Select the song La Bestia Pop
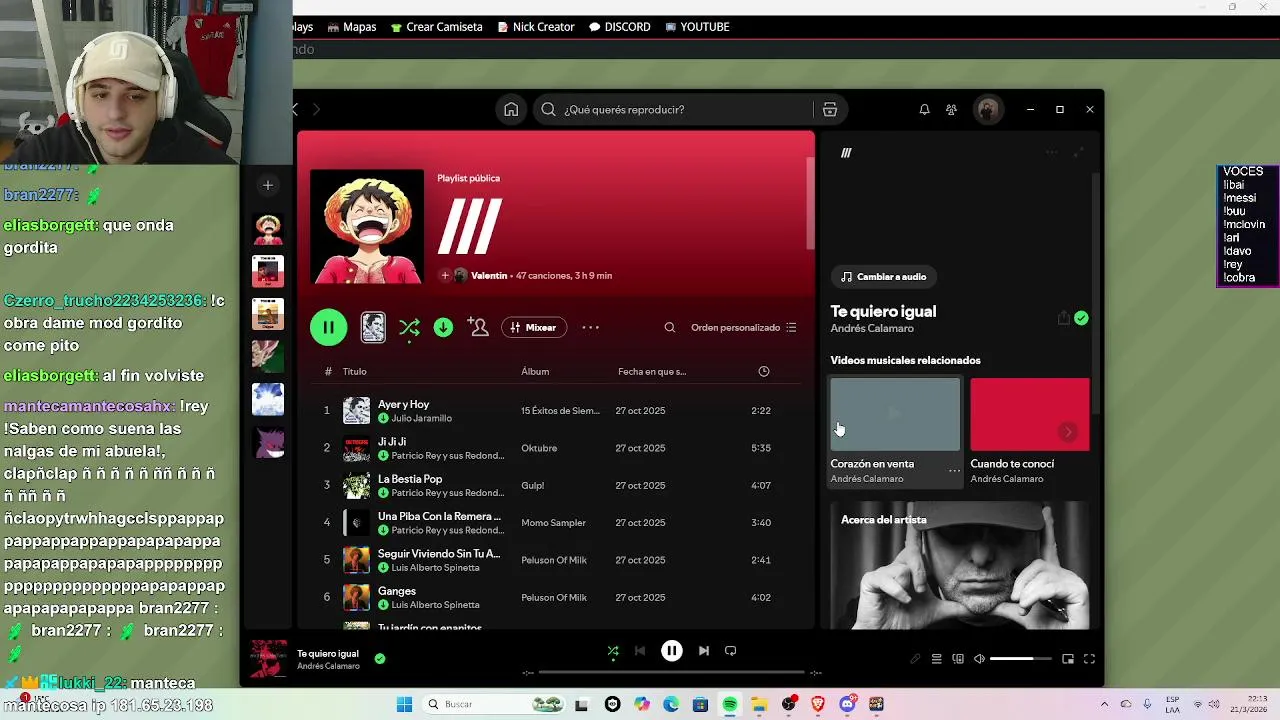Viewport: 1280px width, 720px height. (410, 479)
